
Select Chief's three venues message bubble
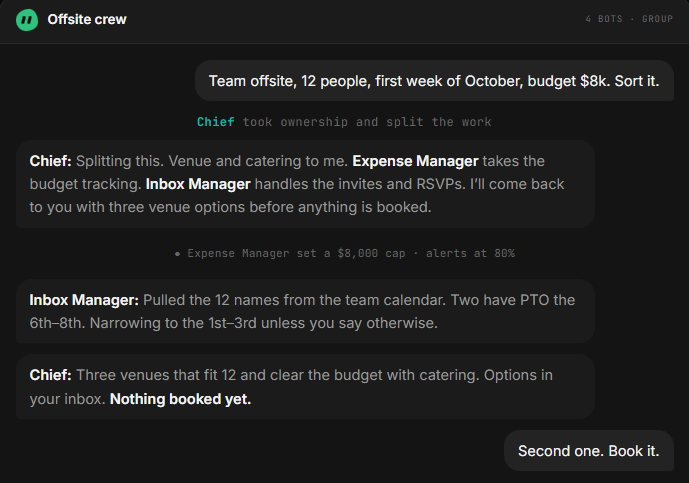[305, 387]
